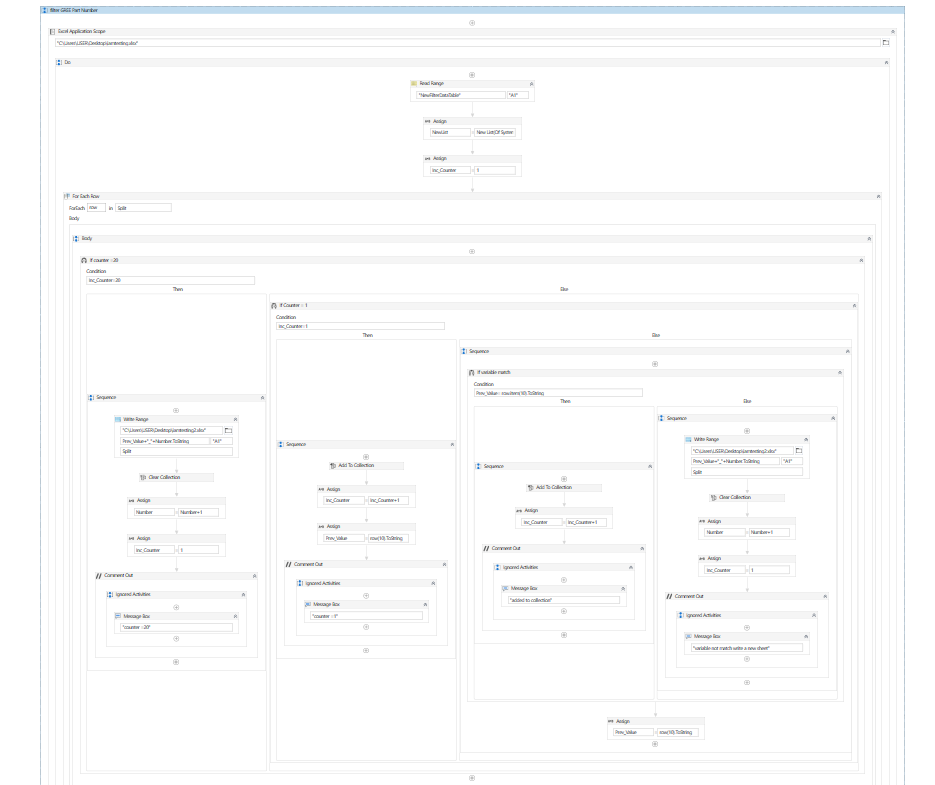Click the 'If variable match' title text
935x785 pixels.
coord(494,372)
